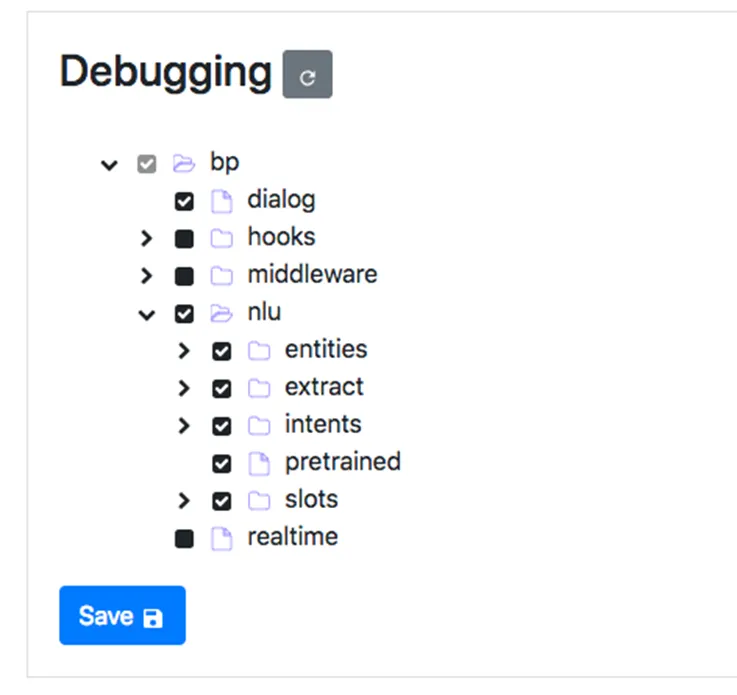Uncheck the slots checkbox
737x695 pixels.
point(221,501)
